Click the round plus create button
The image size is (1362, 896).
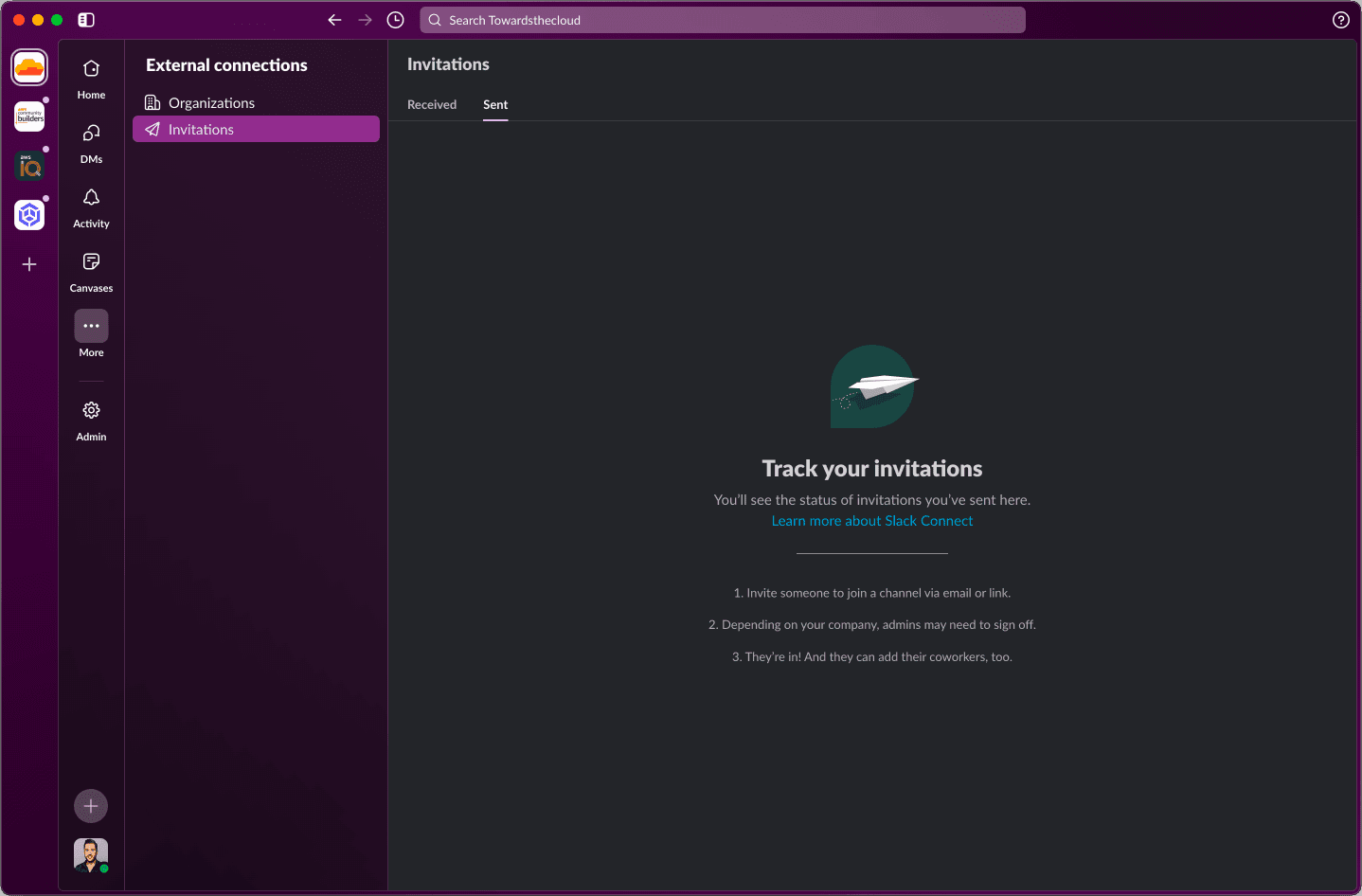coord(91,805)
